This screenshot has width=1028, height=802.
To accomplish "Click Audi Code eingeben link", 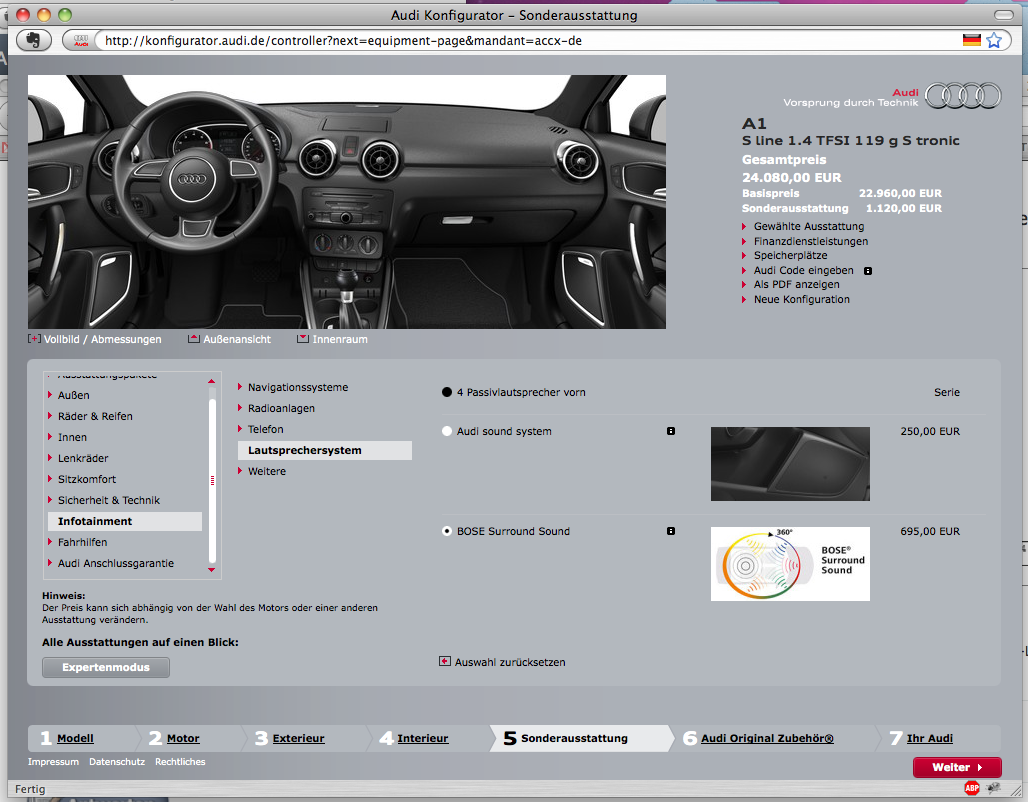I will coord(803,270).
